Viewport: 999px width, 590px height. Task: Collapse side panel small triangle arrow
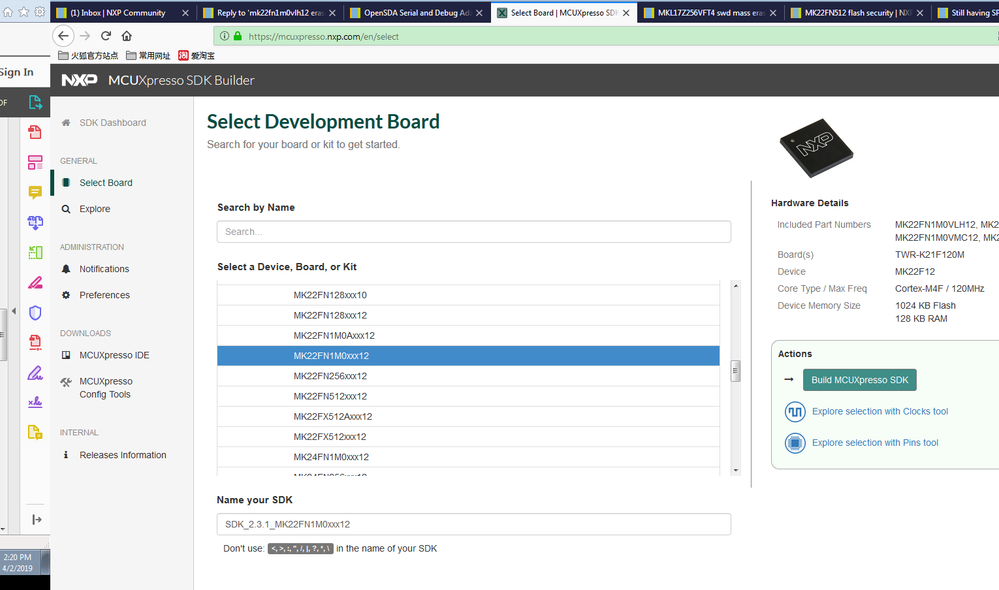click(14, 311)
